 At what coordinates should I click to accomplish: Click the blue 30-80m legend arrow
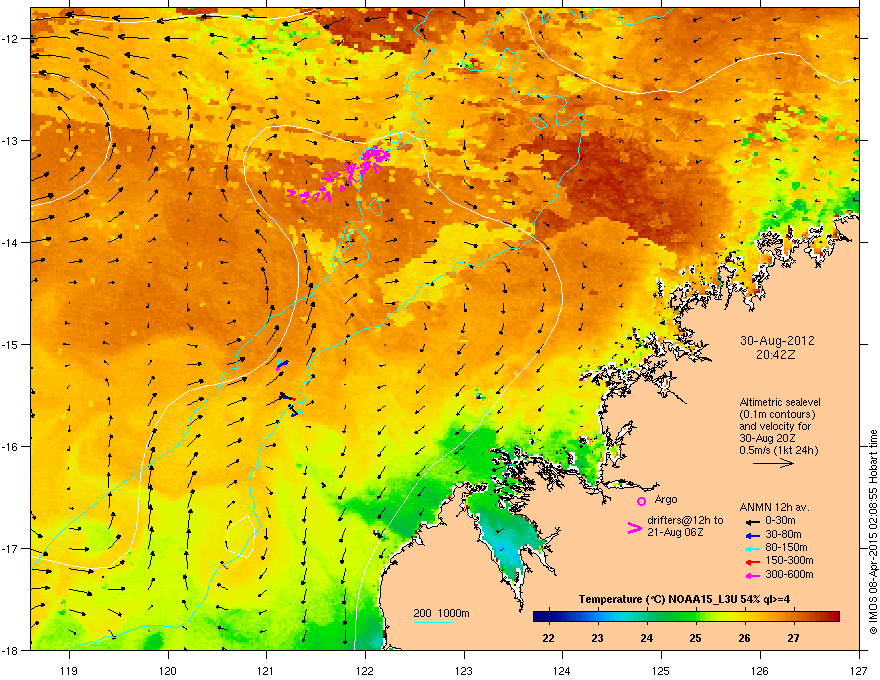(x=753, y=535)
